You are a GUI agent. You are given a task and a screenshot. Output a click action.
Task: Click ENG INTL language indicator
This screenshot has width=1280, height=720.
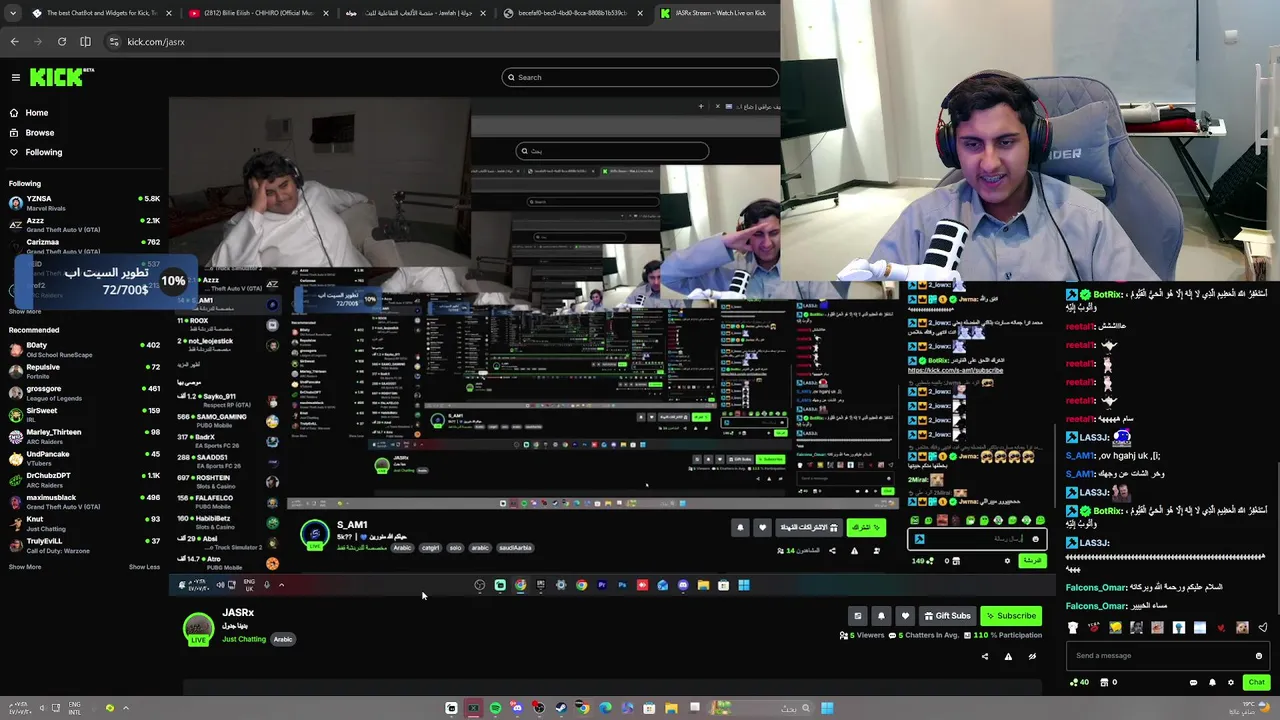tap(75, 708)
